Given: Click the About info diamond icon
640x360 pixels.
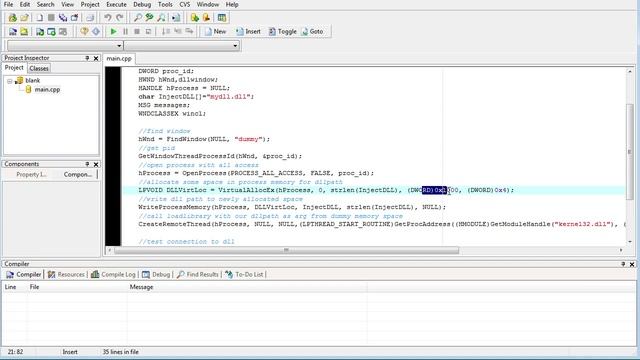Looking at the screenshot, I should coord(96,31).
